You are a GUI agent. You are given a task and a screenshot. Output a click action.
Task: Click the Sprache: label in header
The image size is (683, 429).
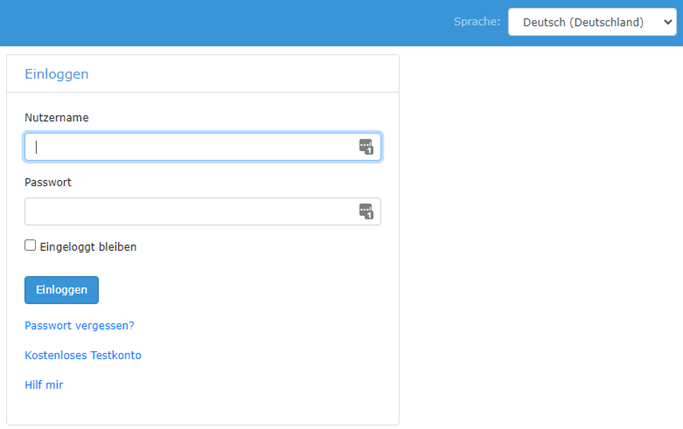point(477,22)
